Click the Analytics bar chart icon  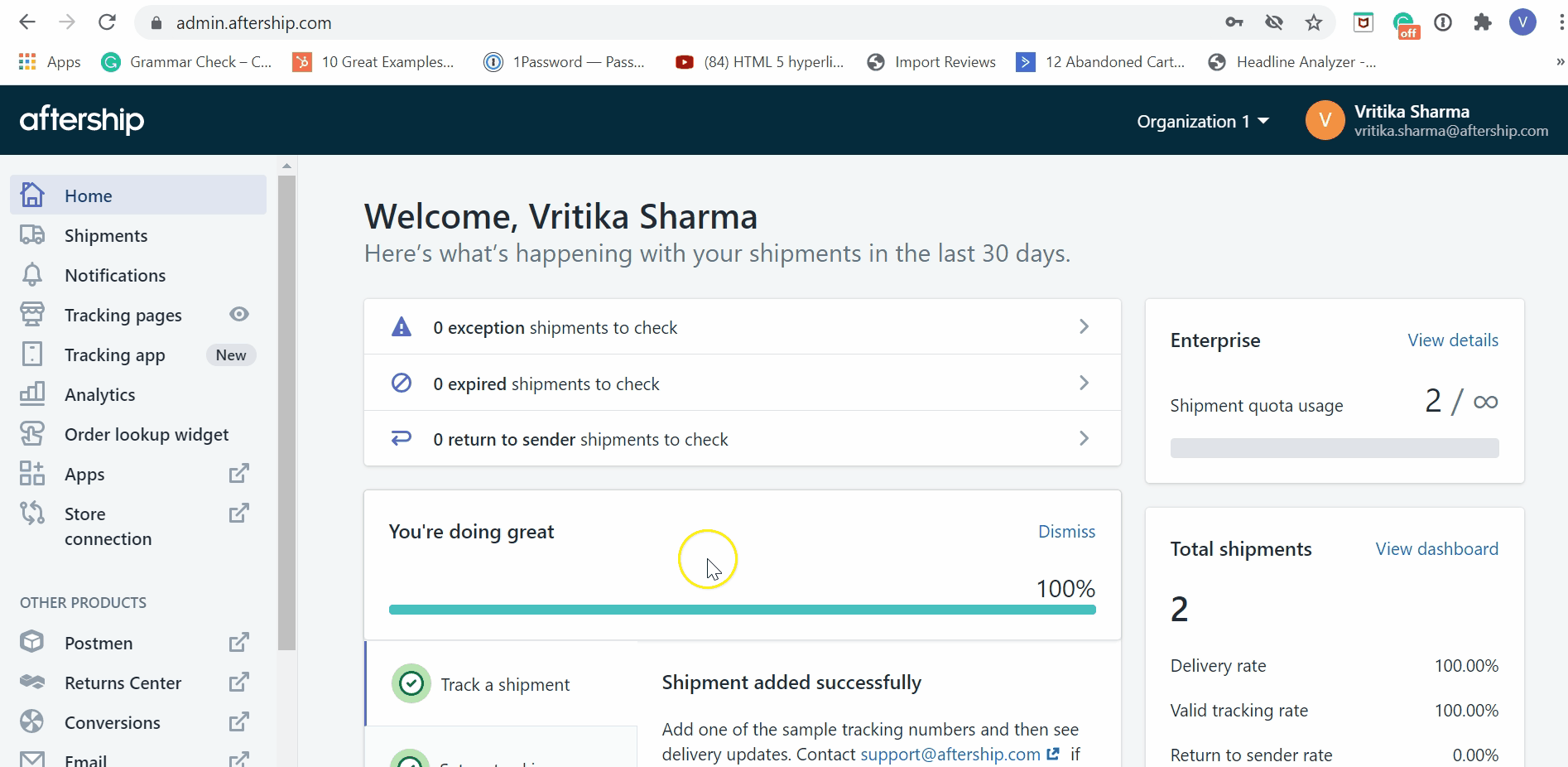point(32,394)
